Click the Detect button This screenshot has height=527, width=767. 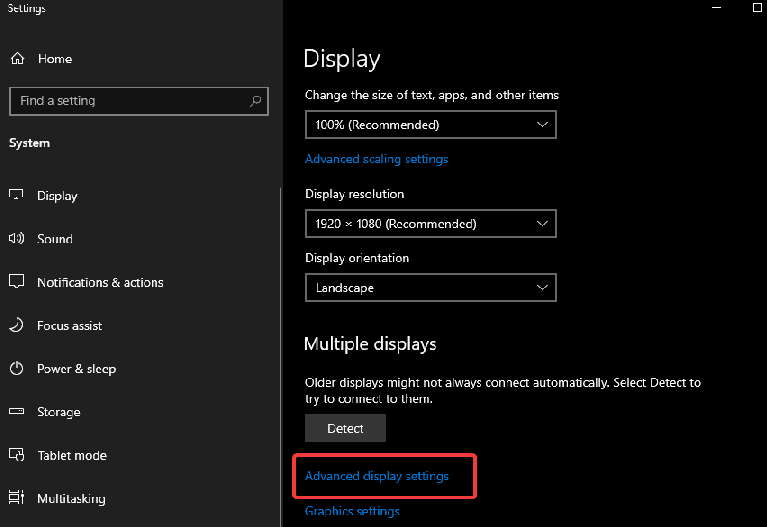(x=345, y=428)
